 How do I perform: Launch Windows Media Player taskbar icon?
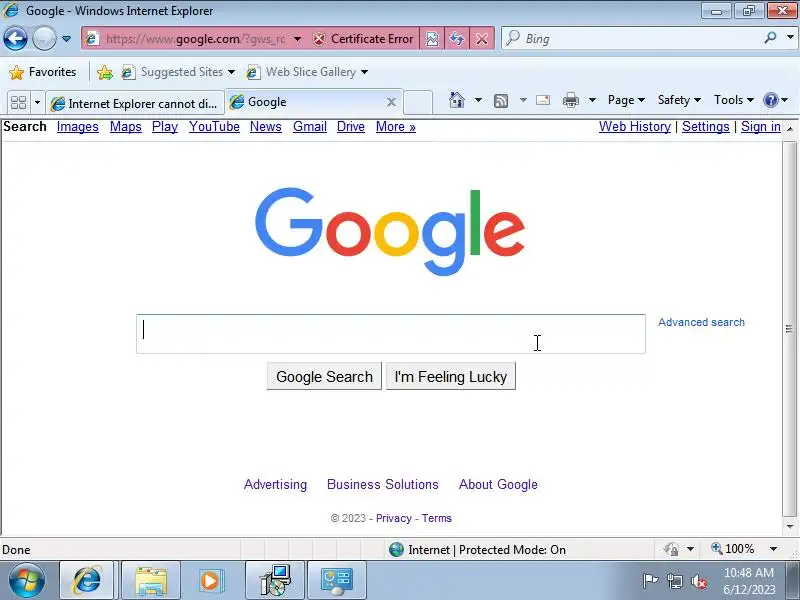click(210, 581)
